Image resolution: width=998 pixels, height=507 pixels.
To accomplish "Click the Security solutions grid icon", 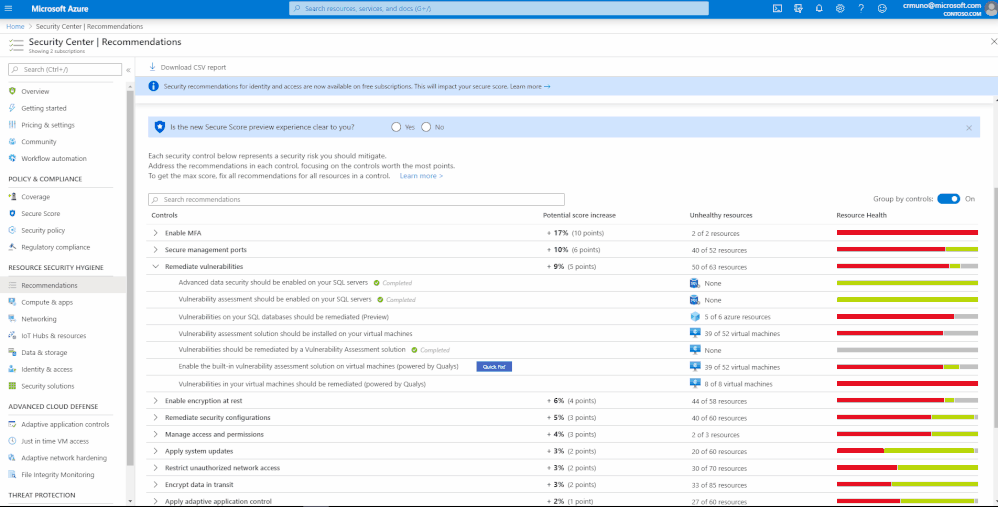I will pos(12,385).
